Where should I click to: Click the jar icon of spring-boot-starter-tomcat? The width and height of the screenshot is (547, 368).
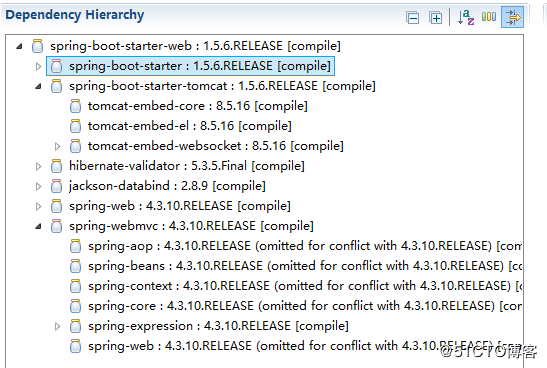56,86
